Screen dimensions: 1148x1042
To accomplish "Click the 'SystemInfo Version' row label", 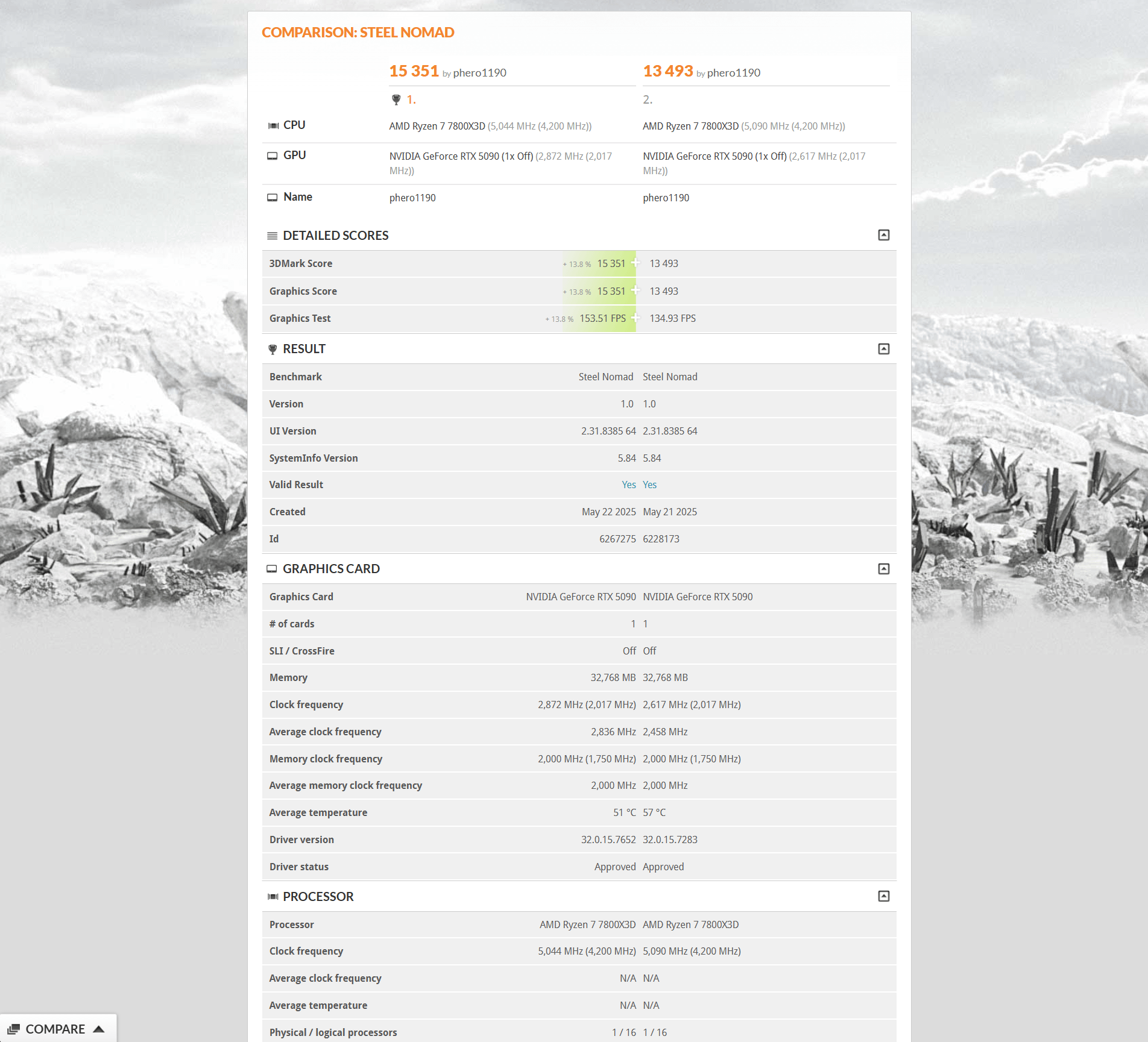I will click(314, 458).
